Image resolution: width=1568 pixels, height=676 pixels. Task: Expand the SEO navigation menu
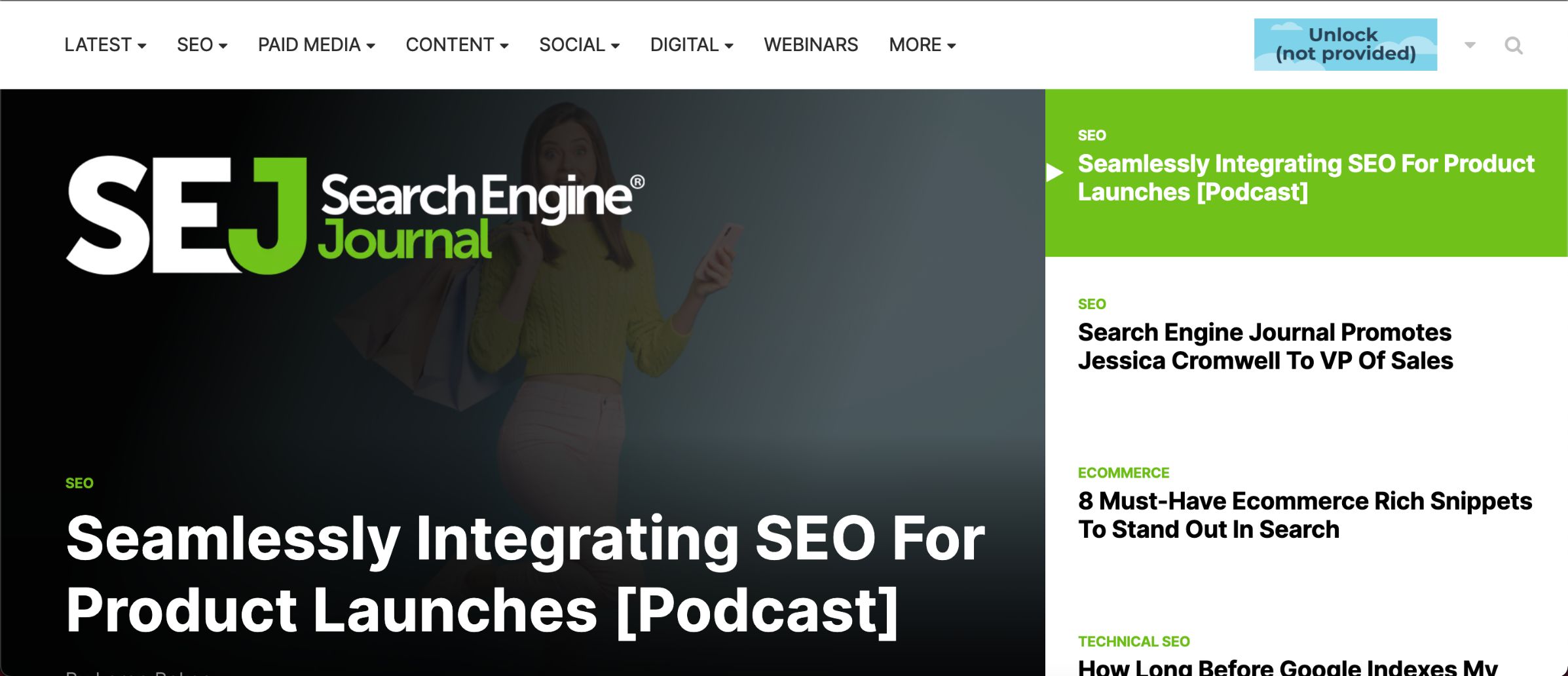(202, 45)
